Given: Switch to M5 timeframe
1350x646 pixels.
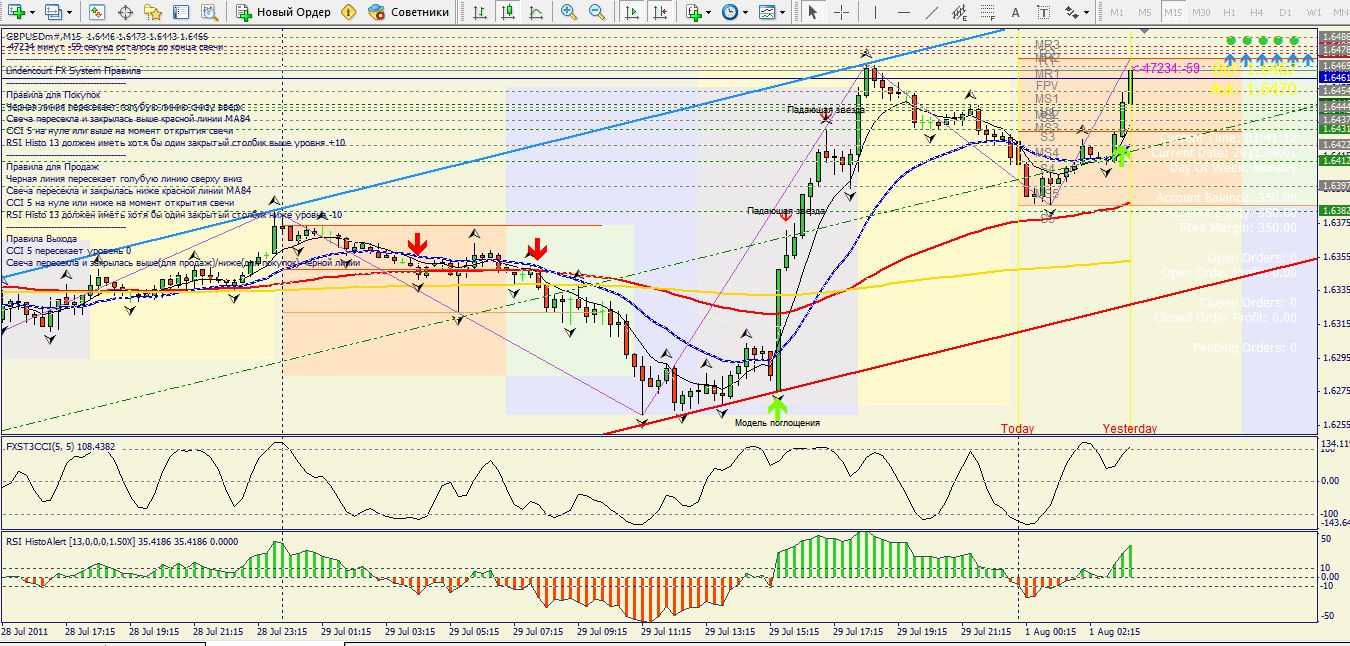Looking at the screenshot, I should tap(1145, 12).
